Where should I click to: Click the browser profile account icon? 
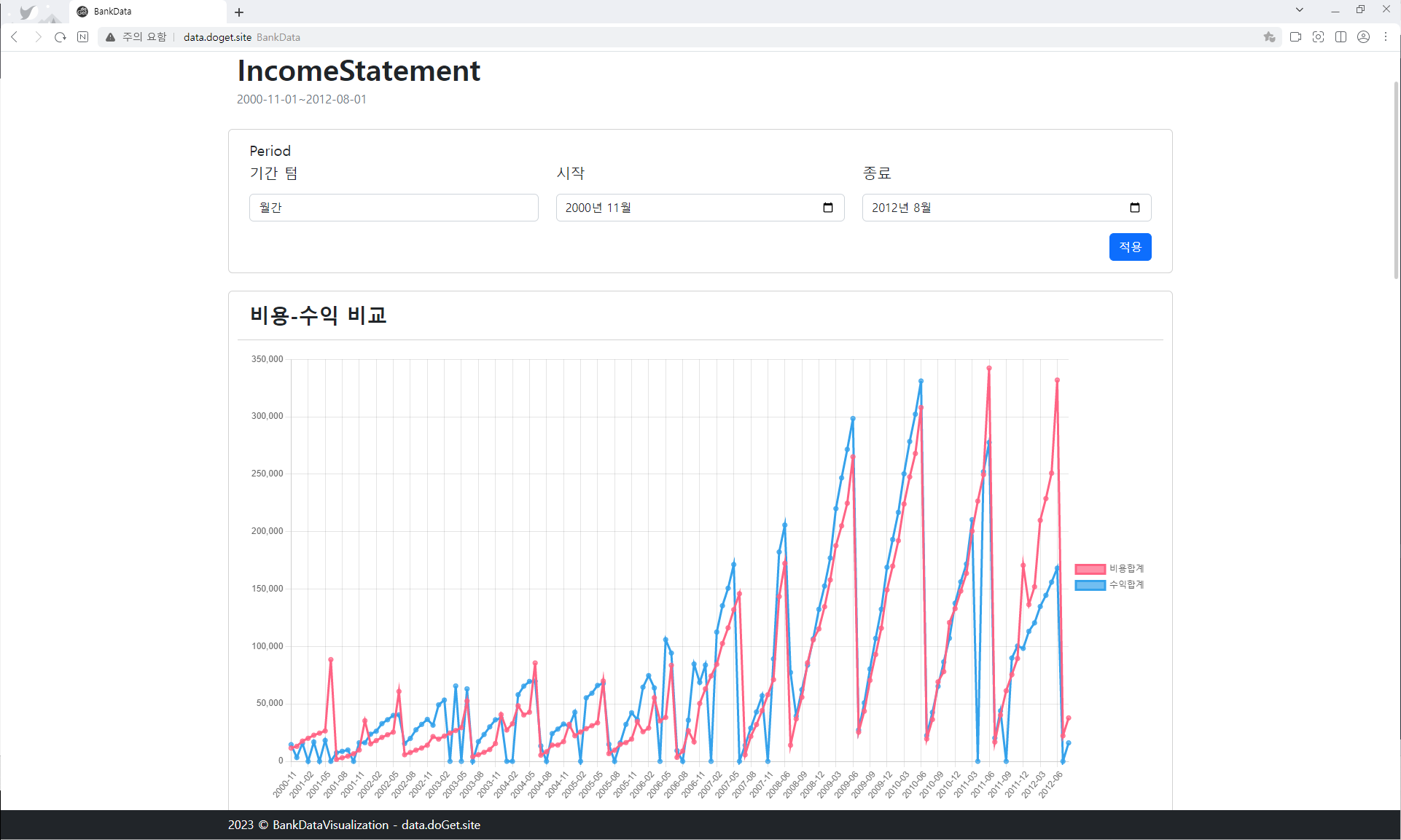[1364, 36]
